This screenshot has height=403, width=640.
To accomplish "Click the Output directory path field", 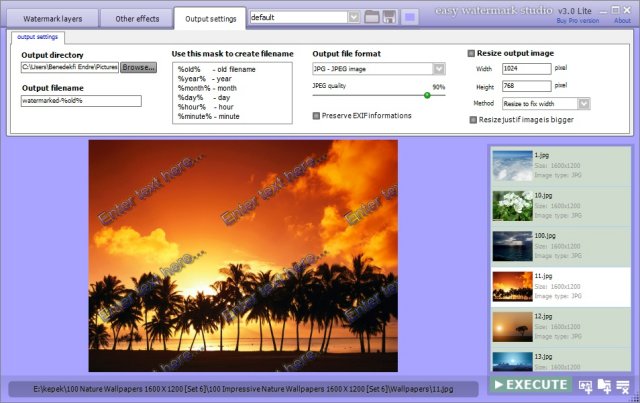I will click(70, 67).
